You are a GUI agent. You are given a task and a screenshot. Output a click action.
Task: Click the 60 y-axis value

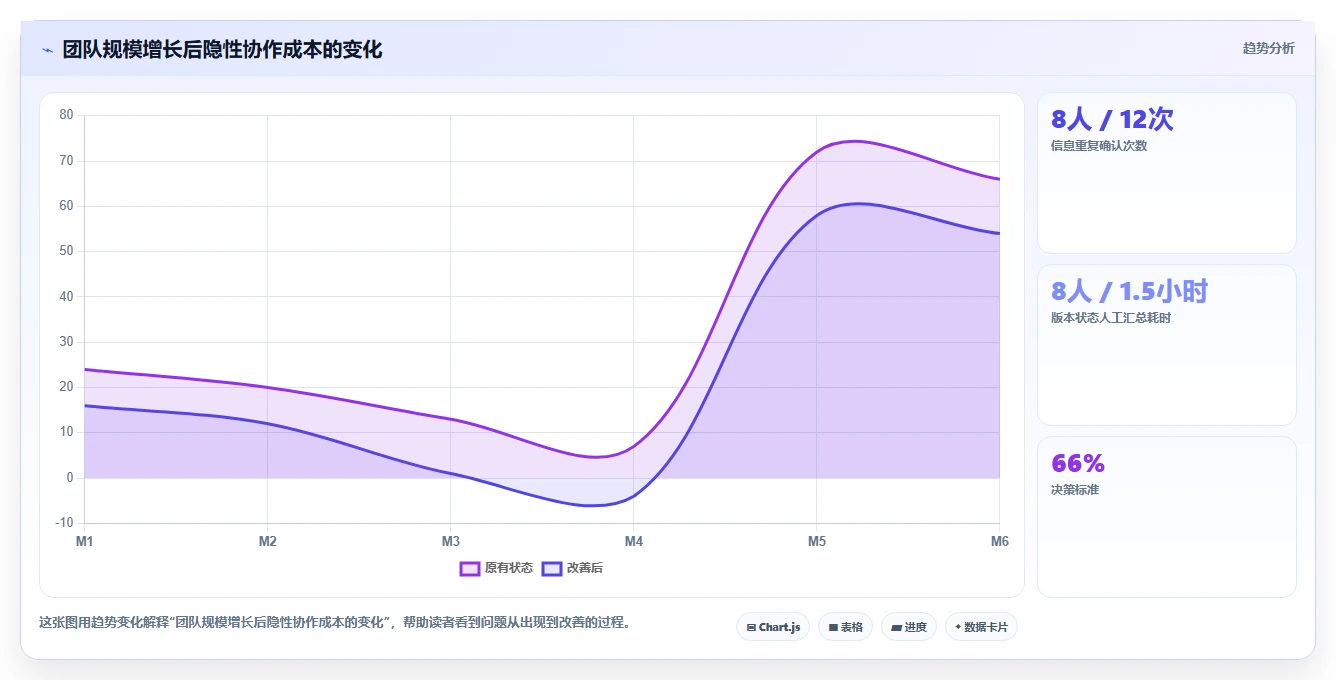pos(66,206)
